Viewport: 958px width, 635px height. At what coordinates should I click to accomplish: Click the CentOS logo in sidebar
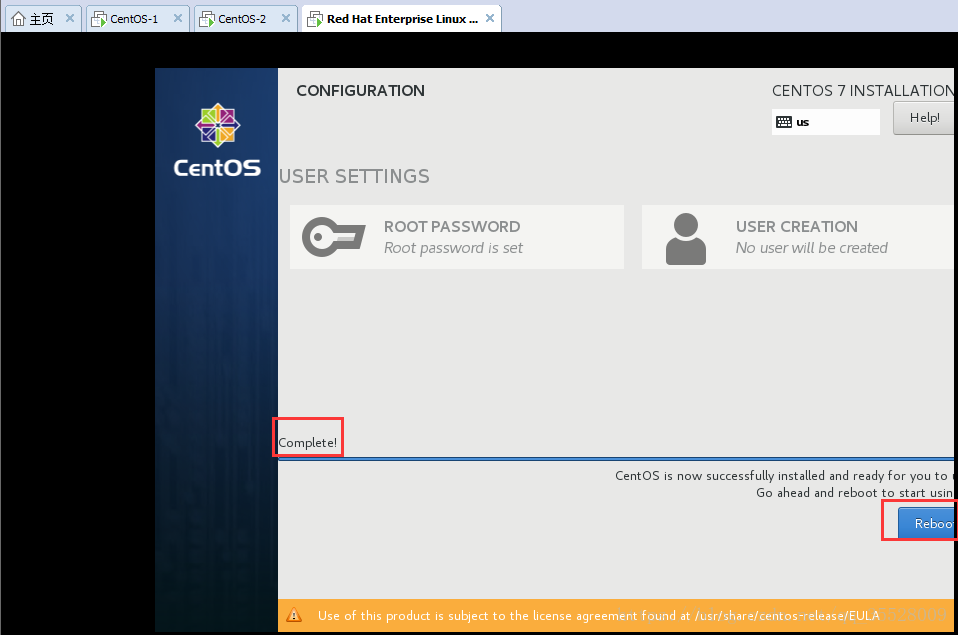point(217,140)
